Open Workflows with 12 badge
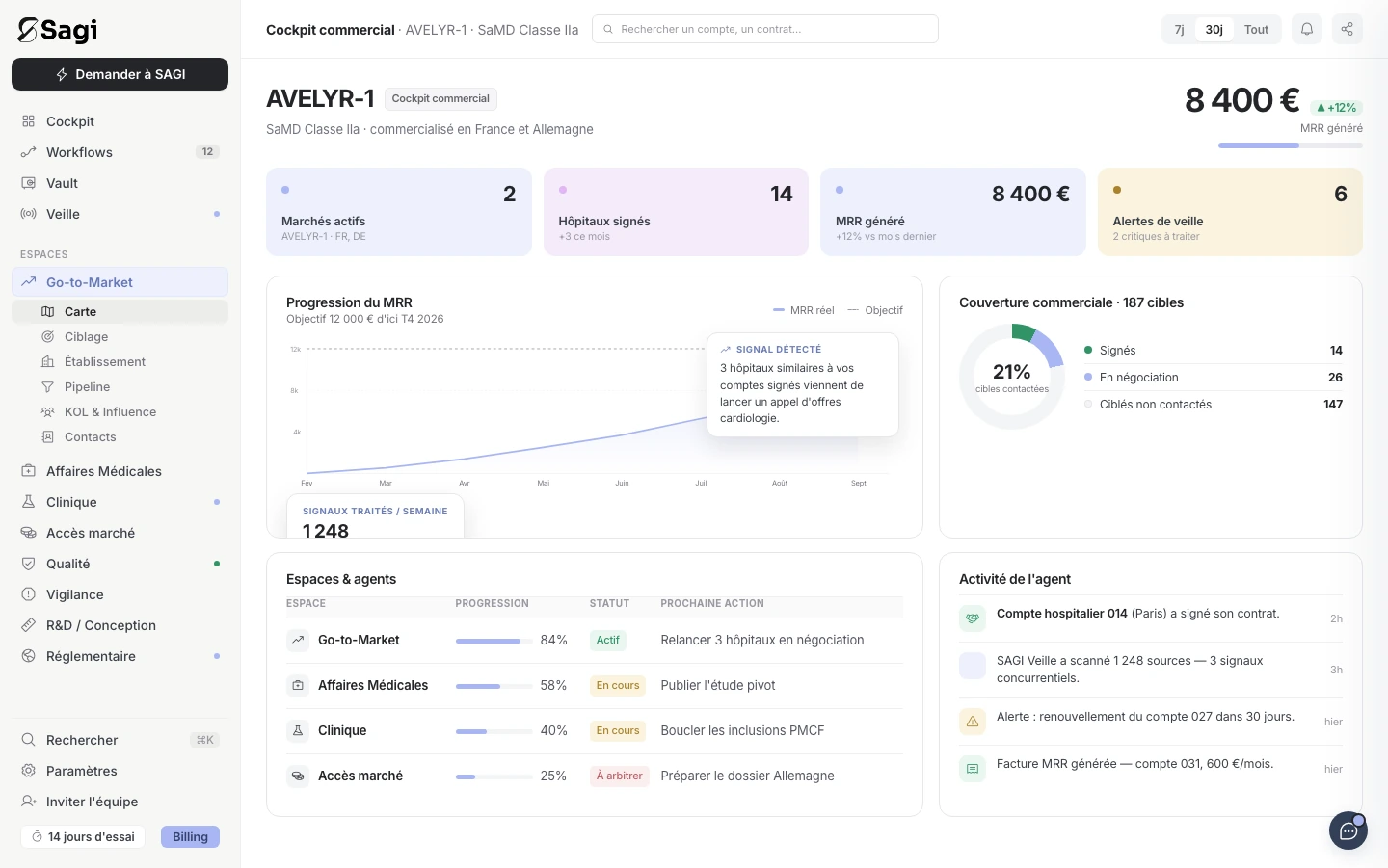Screen dimensions: 1388x868 (x=120, y=152)
